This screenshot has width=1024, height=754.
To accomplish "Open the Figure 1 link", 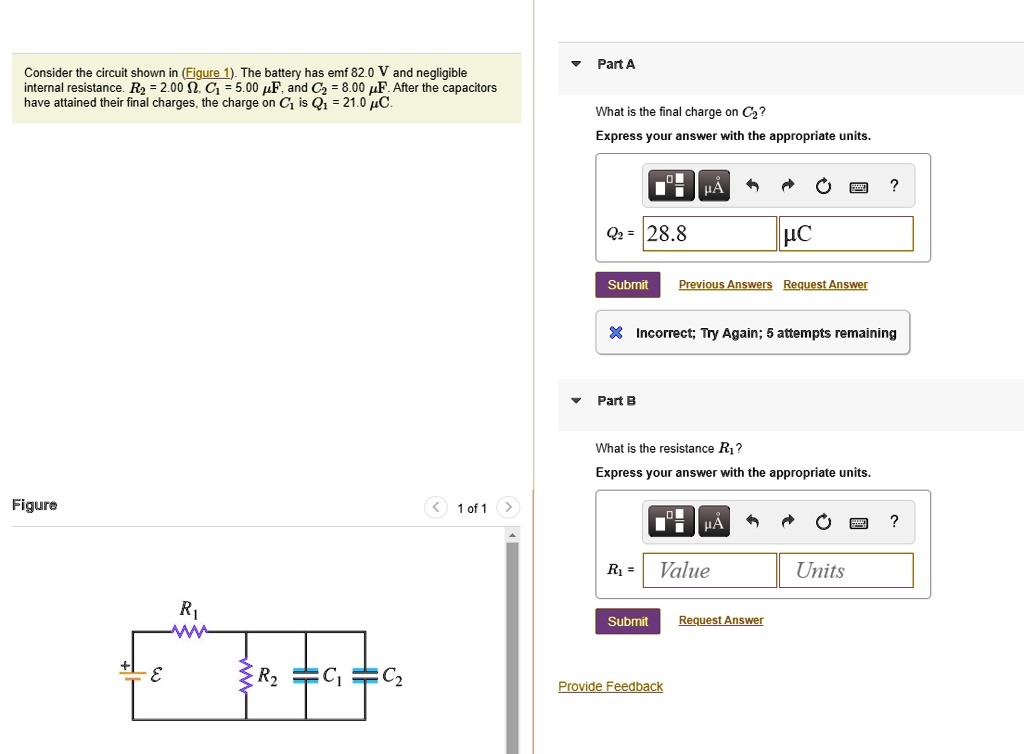I will (207, 72).
